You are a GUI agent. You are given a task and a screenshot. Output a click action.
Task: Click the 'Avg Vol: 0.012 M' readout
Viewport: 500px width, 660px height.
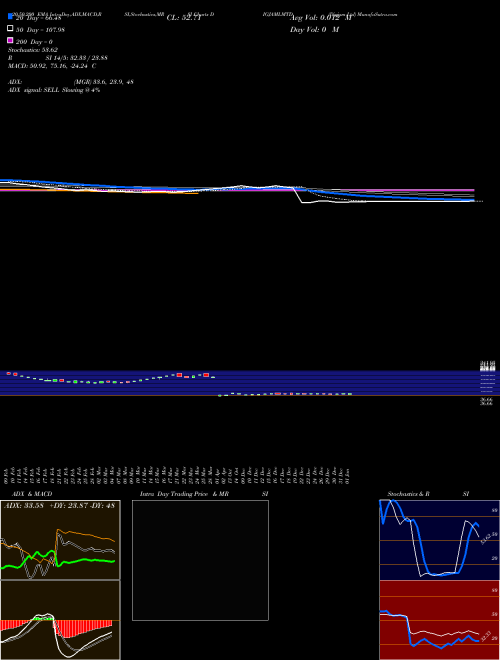pyautogui.click(x=320, y=18)
